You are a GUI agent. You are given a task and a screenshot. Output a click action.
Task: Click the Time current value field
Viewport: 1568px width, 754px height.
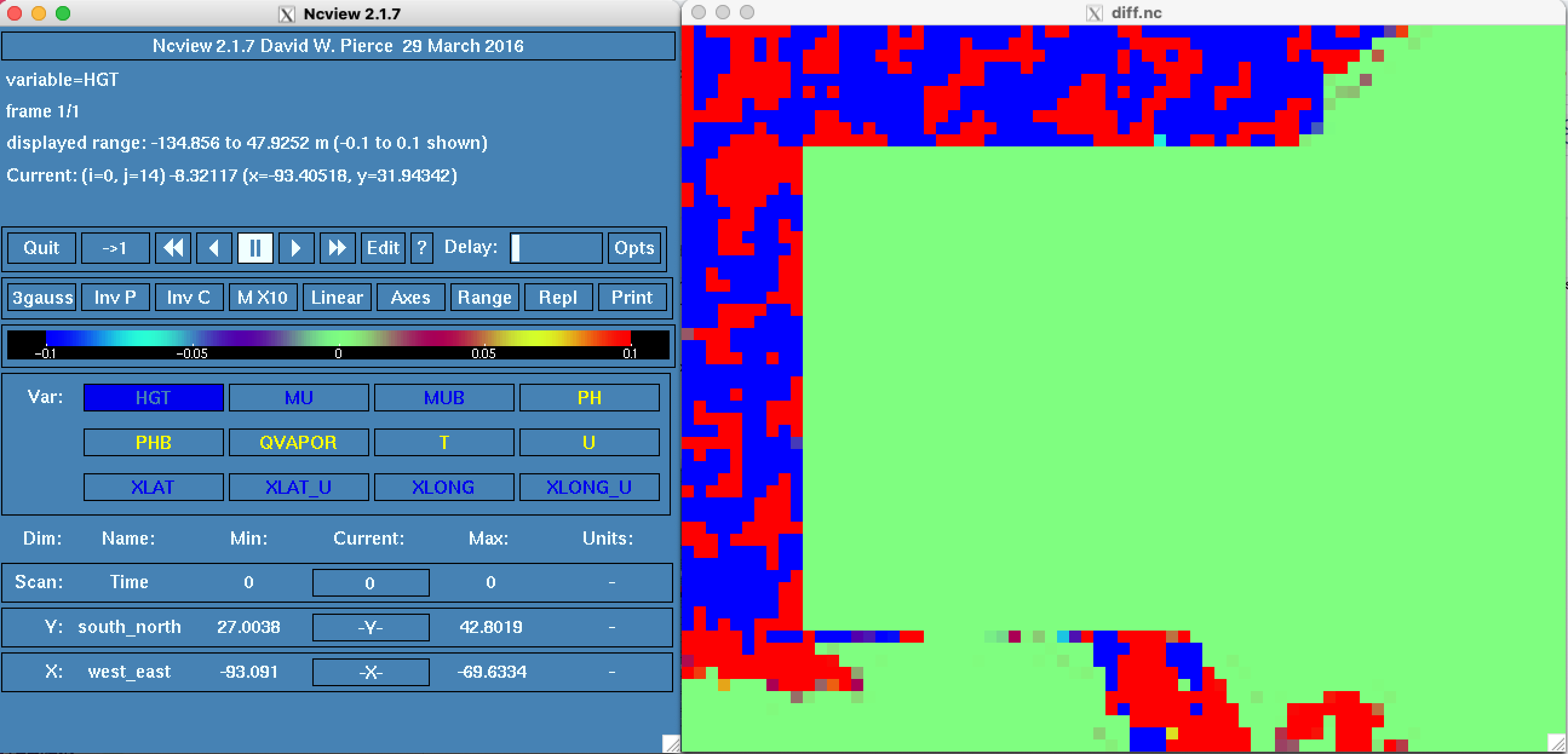point(370,583)
